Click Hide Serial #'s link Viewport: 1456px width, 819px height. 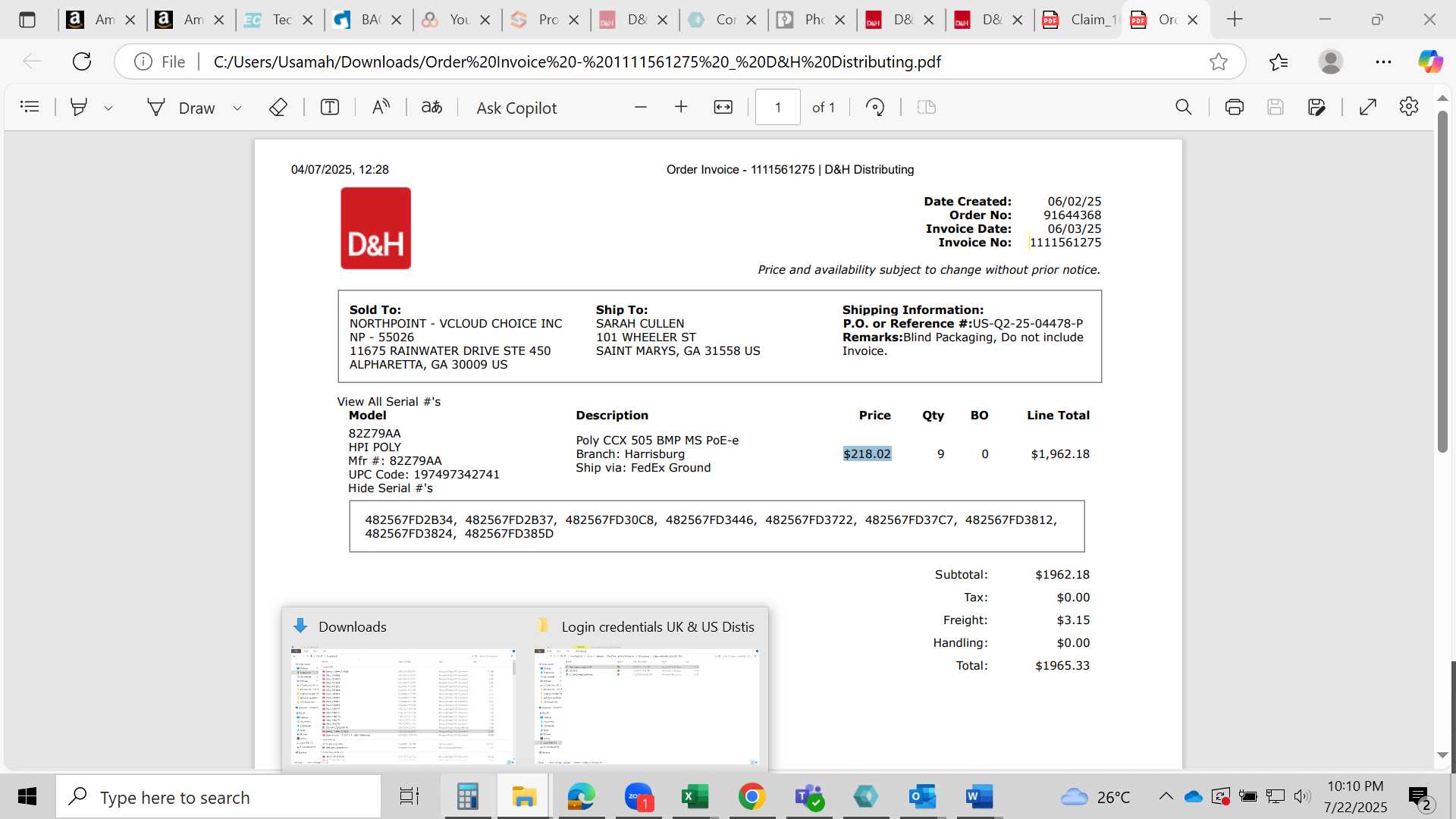[x=391, y=488]
